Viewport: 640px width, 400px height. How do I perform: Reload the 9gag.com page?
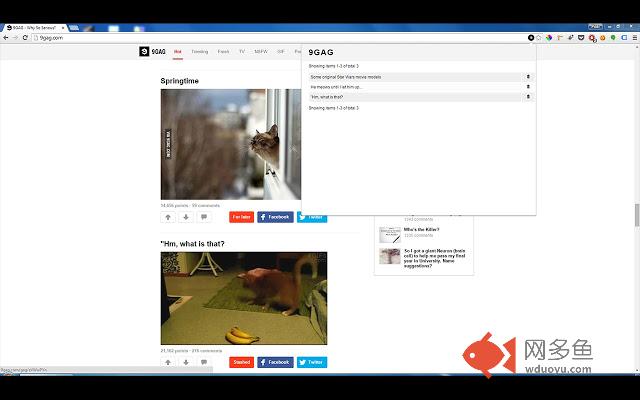[25, 38]
